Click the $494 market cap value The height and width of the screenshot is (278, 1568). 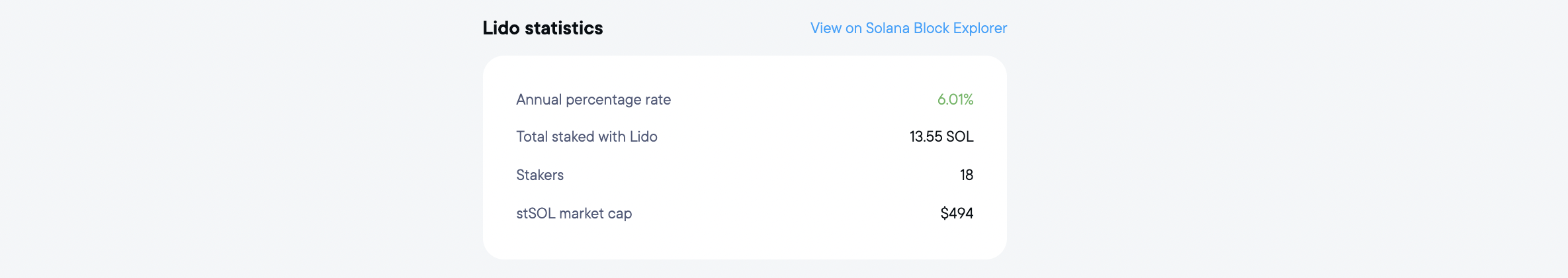click(x=957, y=214)
